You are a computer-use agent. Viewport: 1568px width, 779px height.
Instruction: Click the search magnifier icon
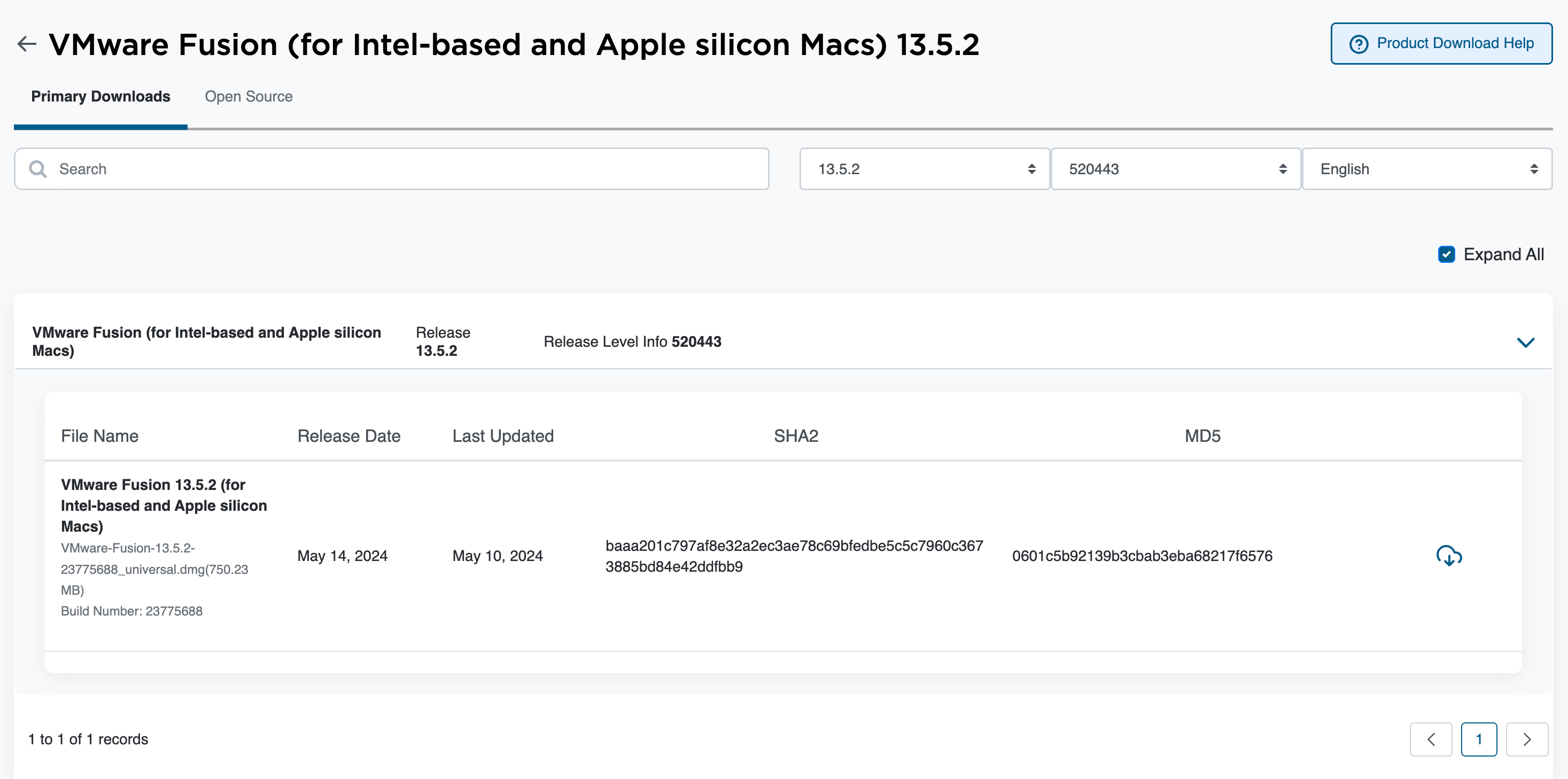coord(38,169)
